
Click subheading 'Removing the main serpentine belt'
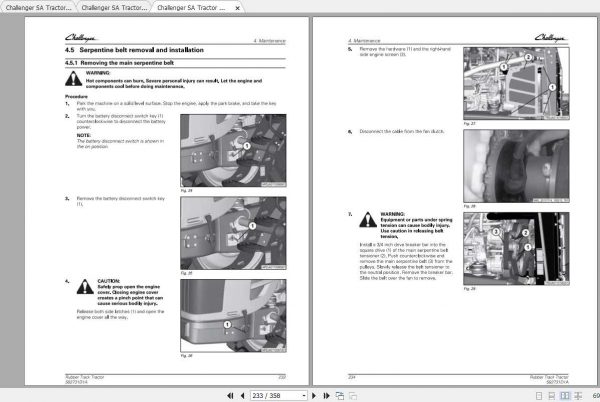tap(127, 63)
